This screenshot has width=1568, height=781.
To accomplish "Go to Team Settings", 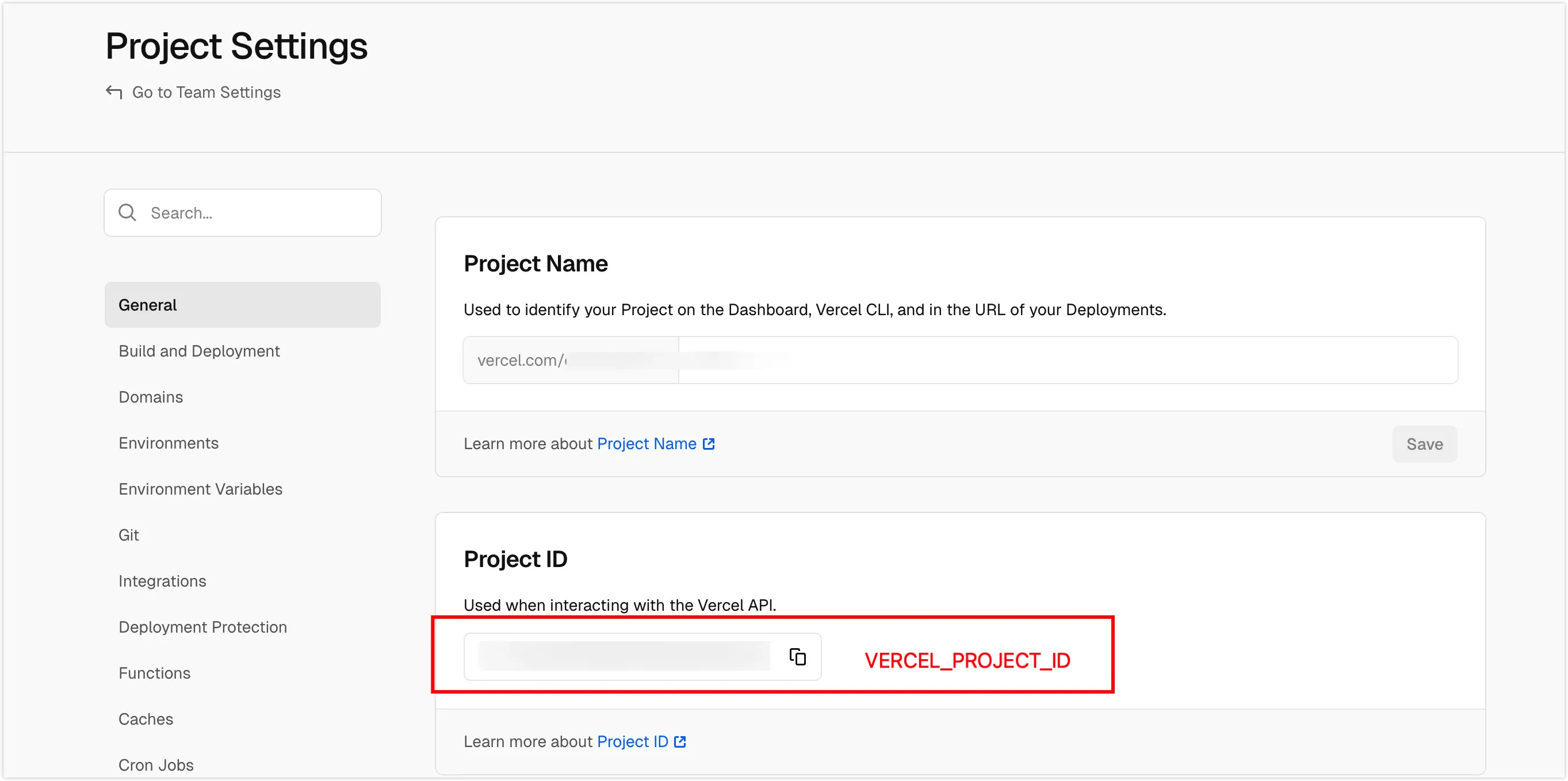I will [x=206, y=92].
